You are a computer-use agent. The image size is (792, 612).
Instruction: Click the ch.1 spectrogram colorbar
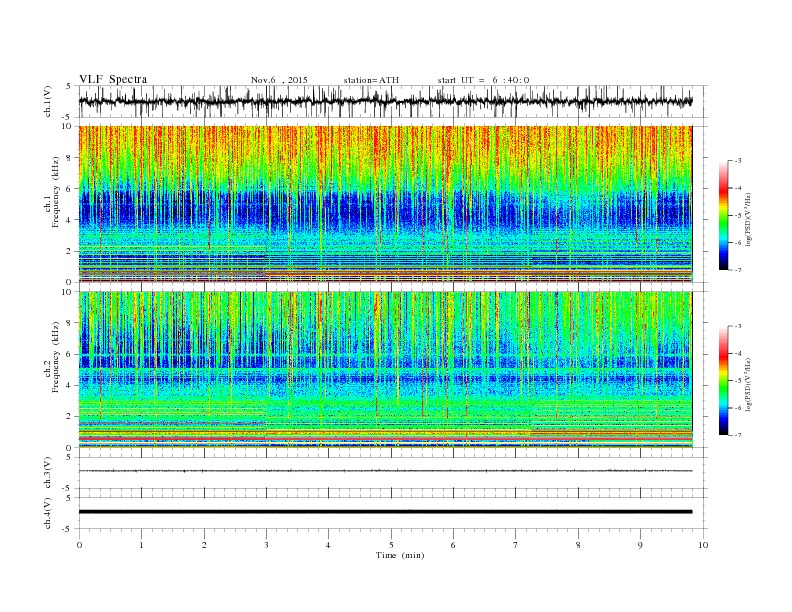click(723, 215)
